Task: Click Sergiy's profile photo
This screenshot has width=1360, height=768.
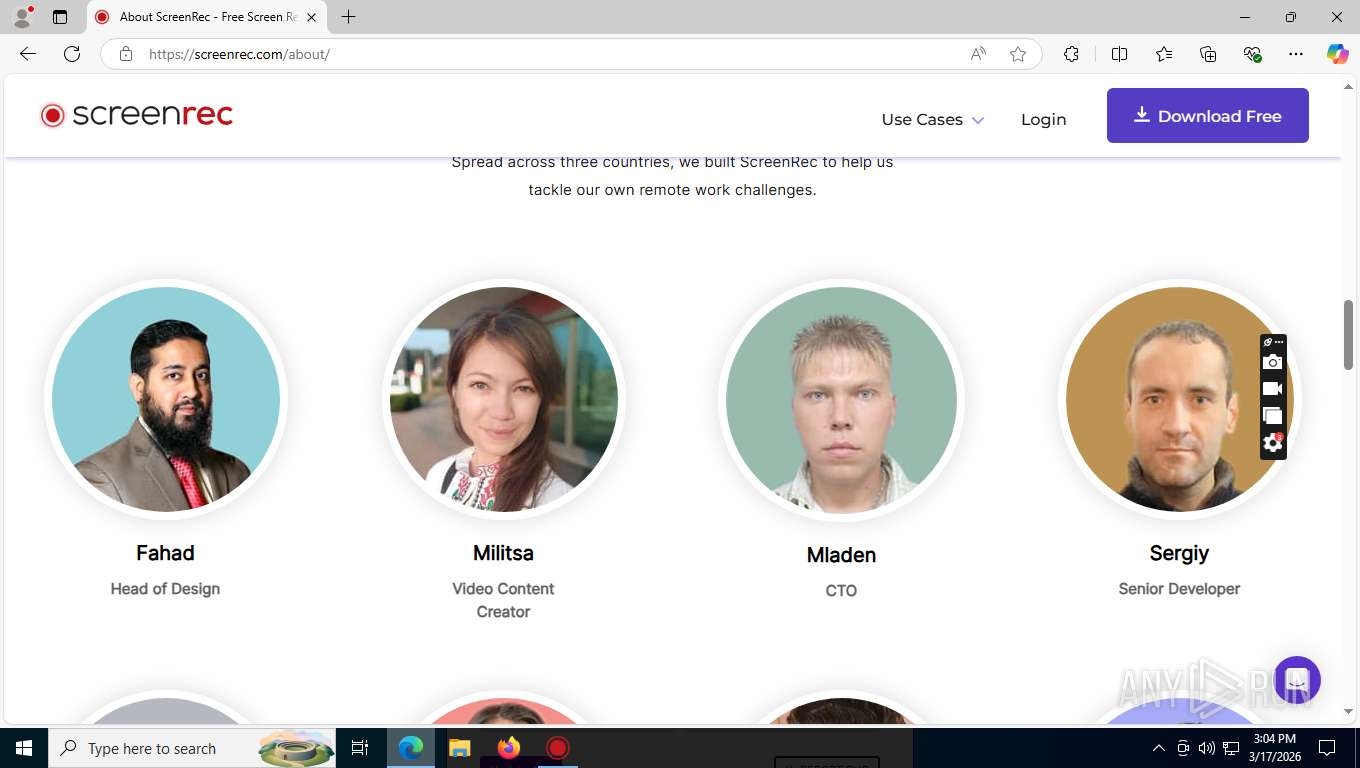Action: click(1179, 400)
